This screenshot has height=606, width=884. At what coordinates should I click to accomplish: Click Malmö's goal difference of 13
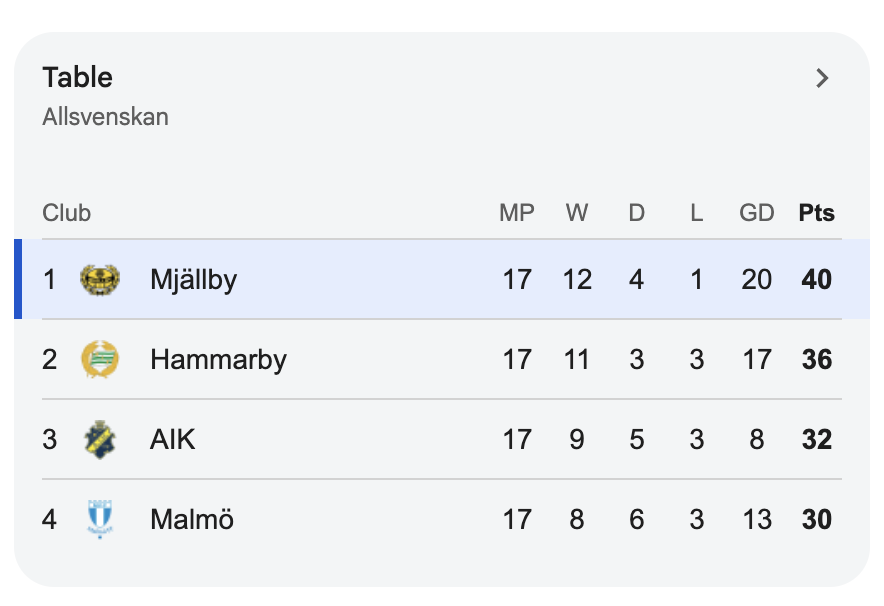[757, 519]
